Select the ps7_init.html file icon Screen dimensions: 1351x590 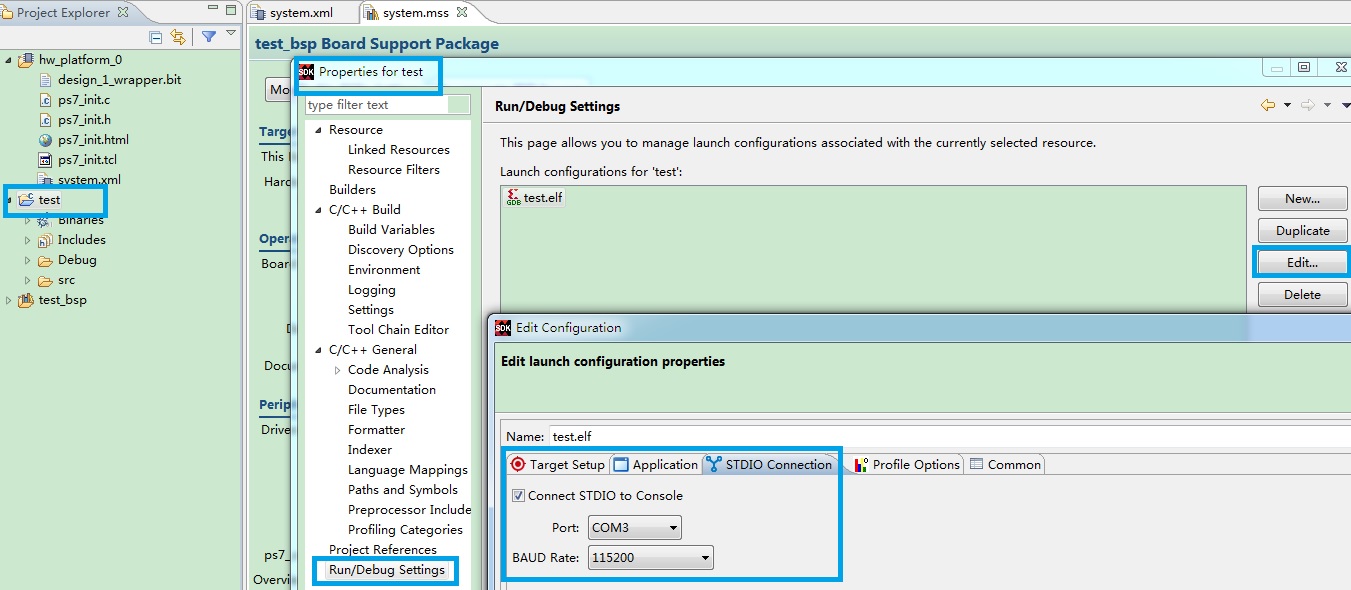coord(46,140)
